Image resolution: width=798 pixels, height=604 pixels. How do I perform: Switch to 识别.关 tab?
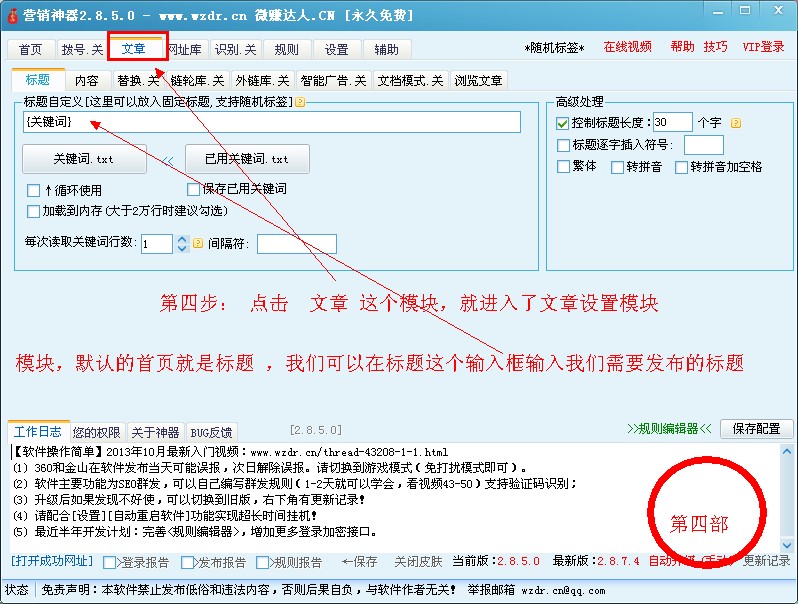click(236, 49)
